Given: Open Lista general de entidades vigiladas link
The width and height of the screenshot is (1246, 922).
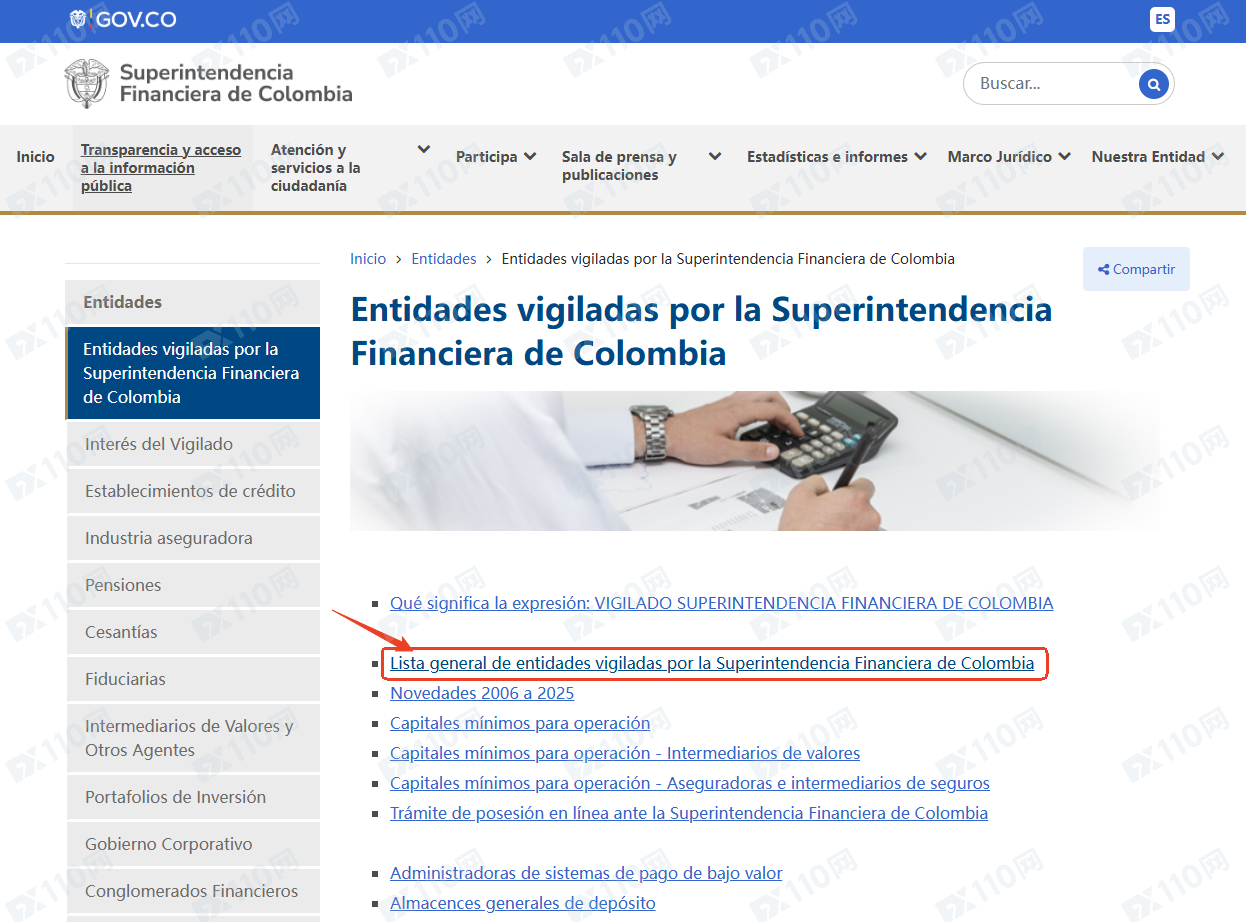Looking at the screenshot, I should (712, 663).
